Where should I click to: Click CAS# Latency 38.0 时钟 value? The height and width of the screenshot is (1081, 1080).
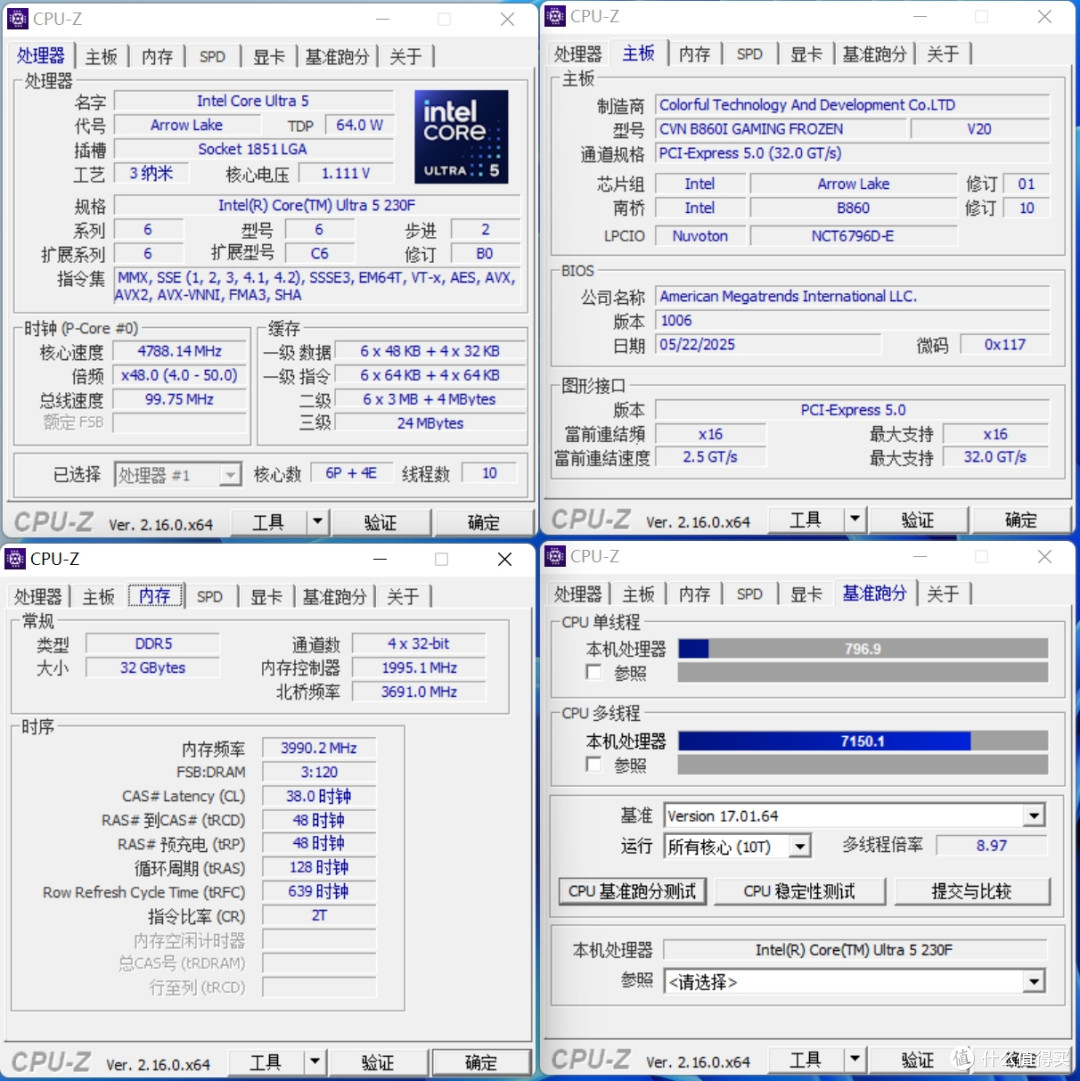(x=319, y=796)
